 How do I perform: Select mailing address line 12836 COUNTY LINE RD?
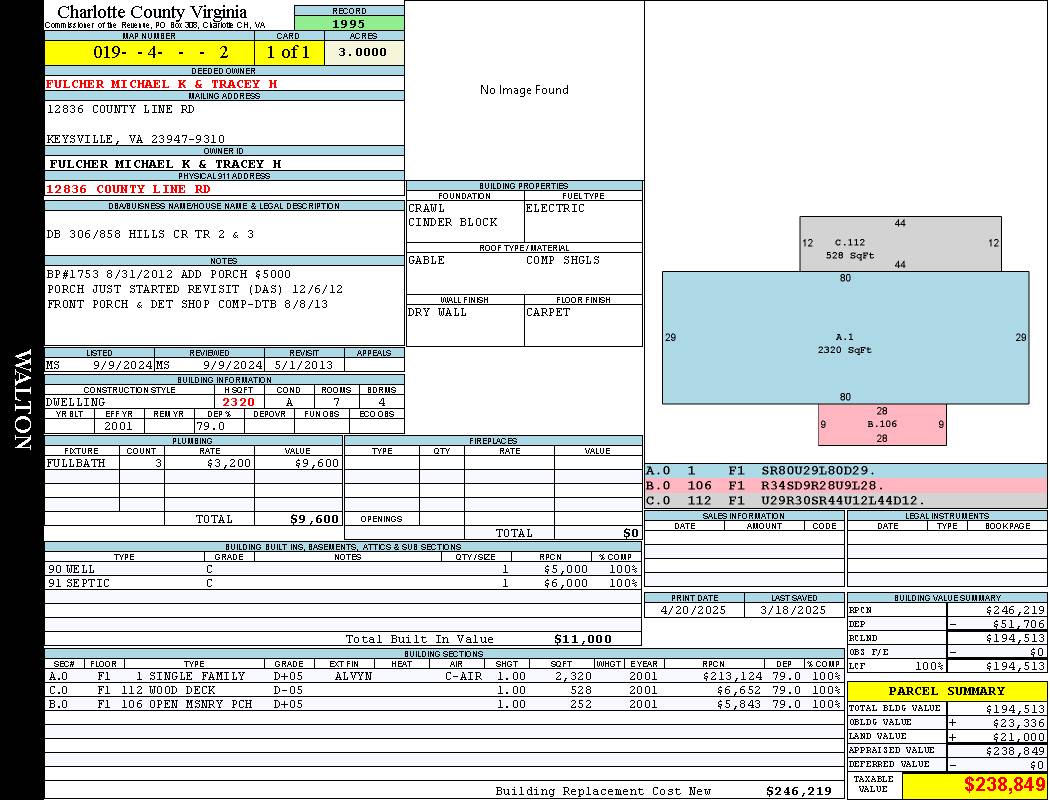121,109
